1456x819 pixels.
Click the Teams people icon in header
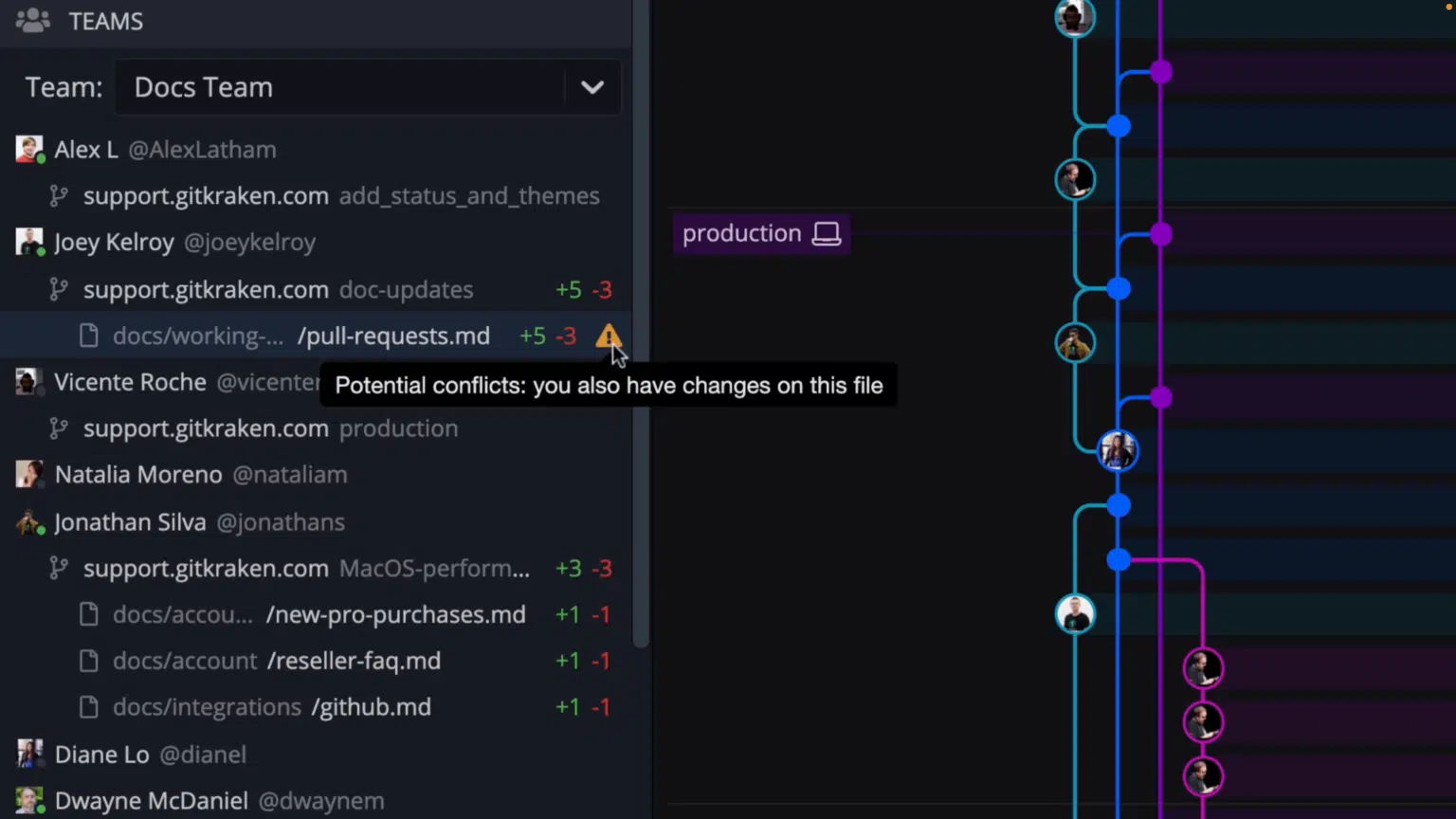33,20
